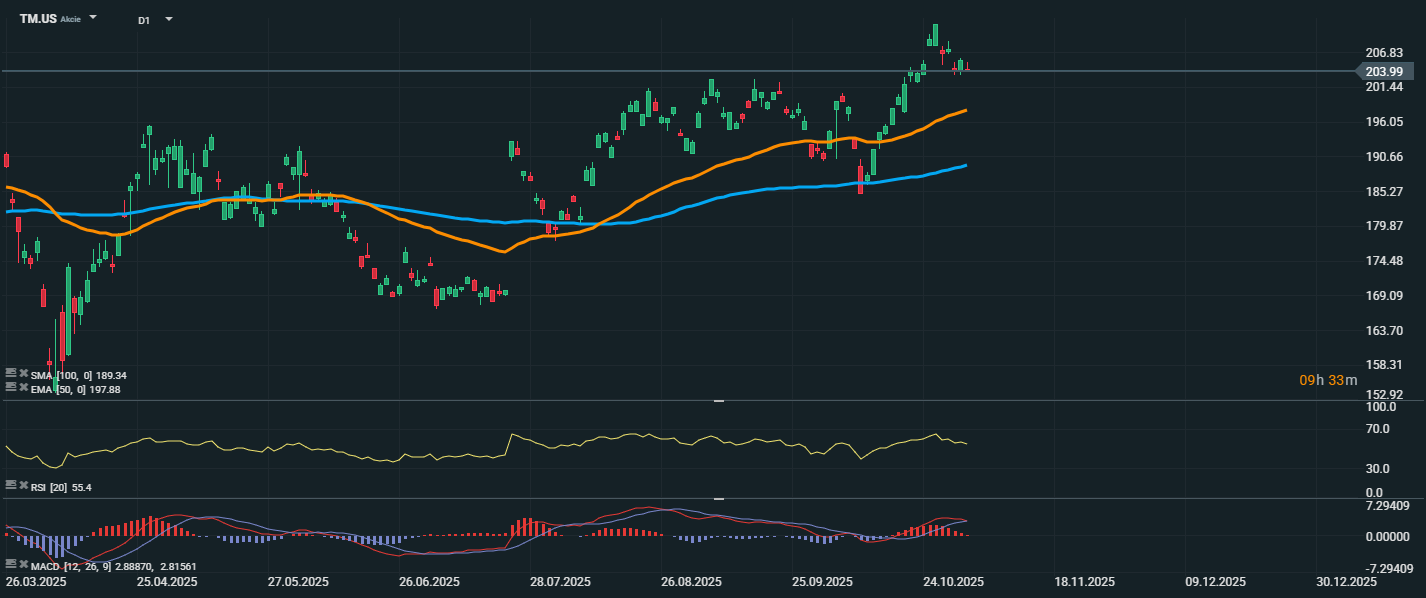This screenshot has width=1426, height=598.
Task: Click the 206.83 level on price axis
Action: pyautogui.click(x=1383, y=52)
